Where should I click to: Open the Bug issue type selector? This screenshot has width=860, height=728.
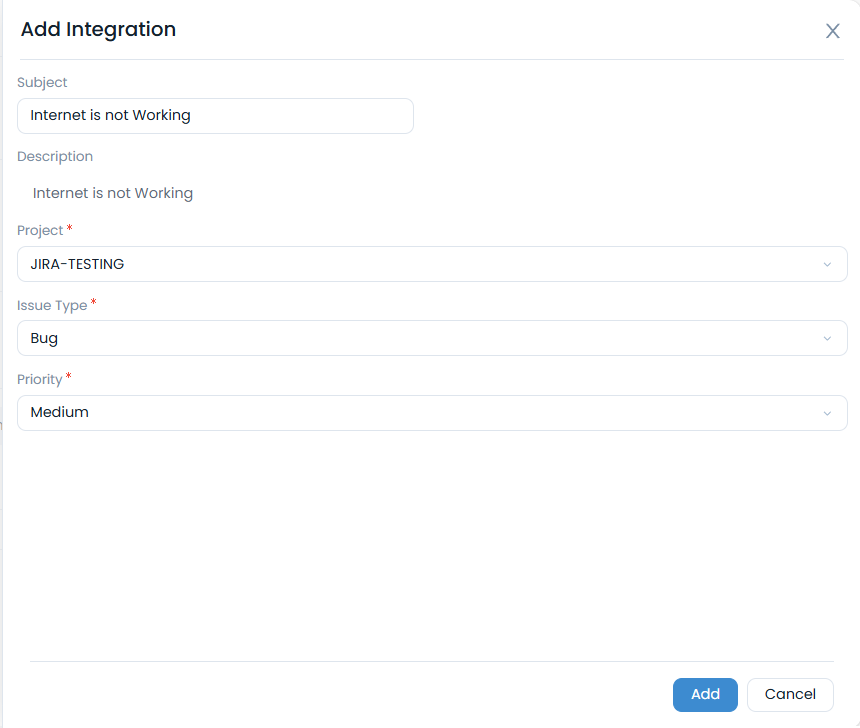pyautogui.click(x=430, y=338)
